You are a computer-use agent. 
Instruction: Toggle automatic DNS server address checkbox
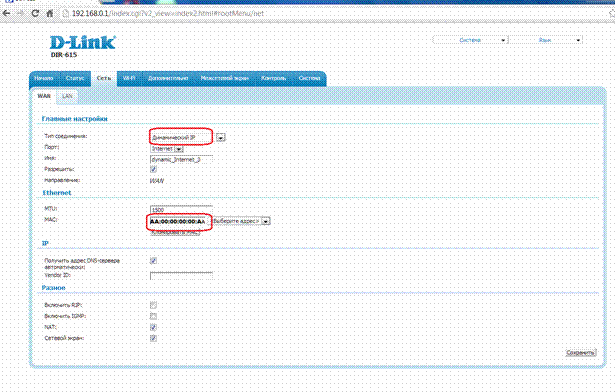pyautogui.click(x=153, y=261)
